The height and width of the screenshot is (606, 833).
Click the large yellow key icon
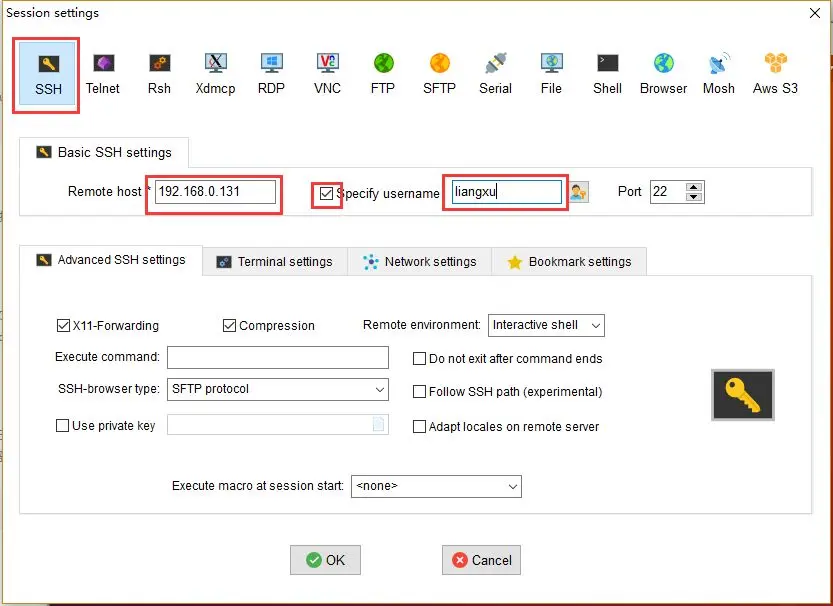pyautogui.click(x=743, y=395)
